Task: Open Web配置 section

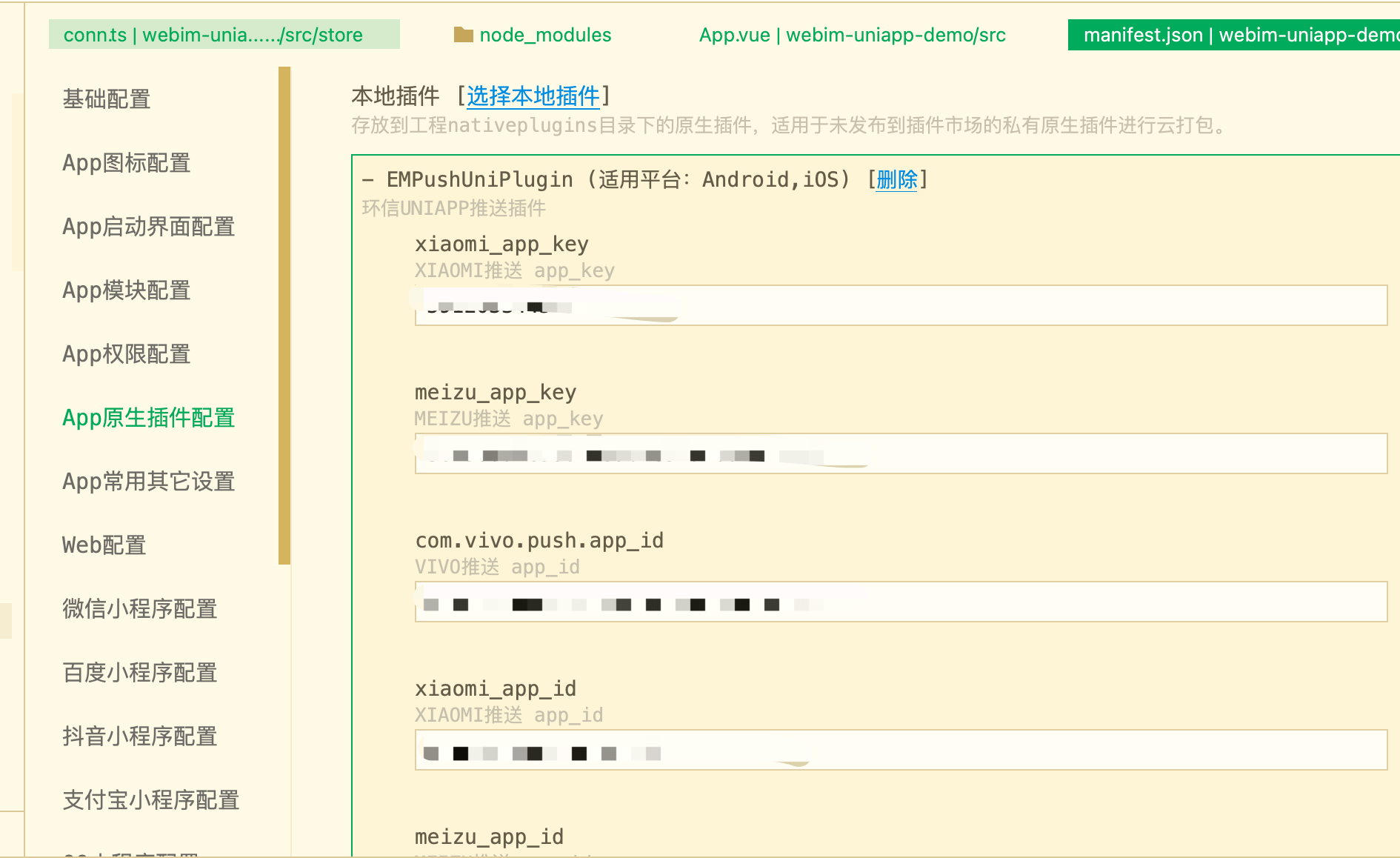Action: 104,545
